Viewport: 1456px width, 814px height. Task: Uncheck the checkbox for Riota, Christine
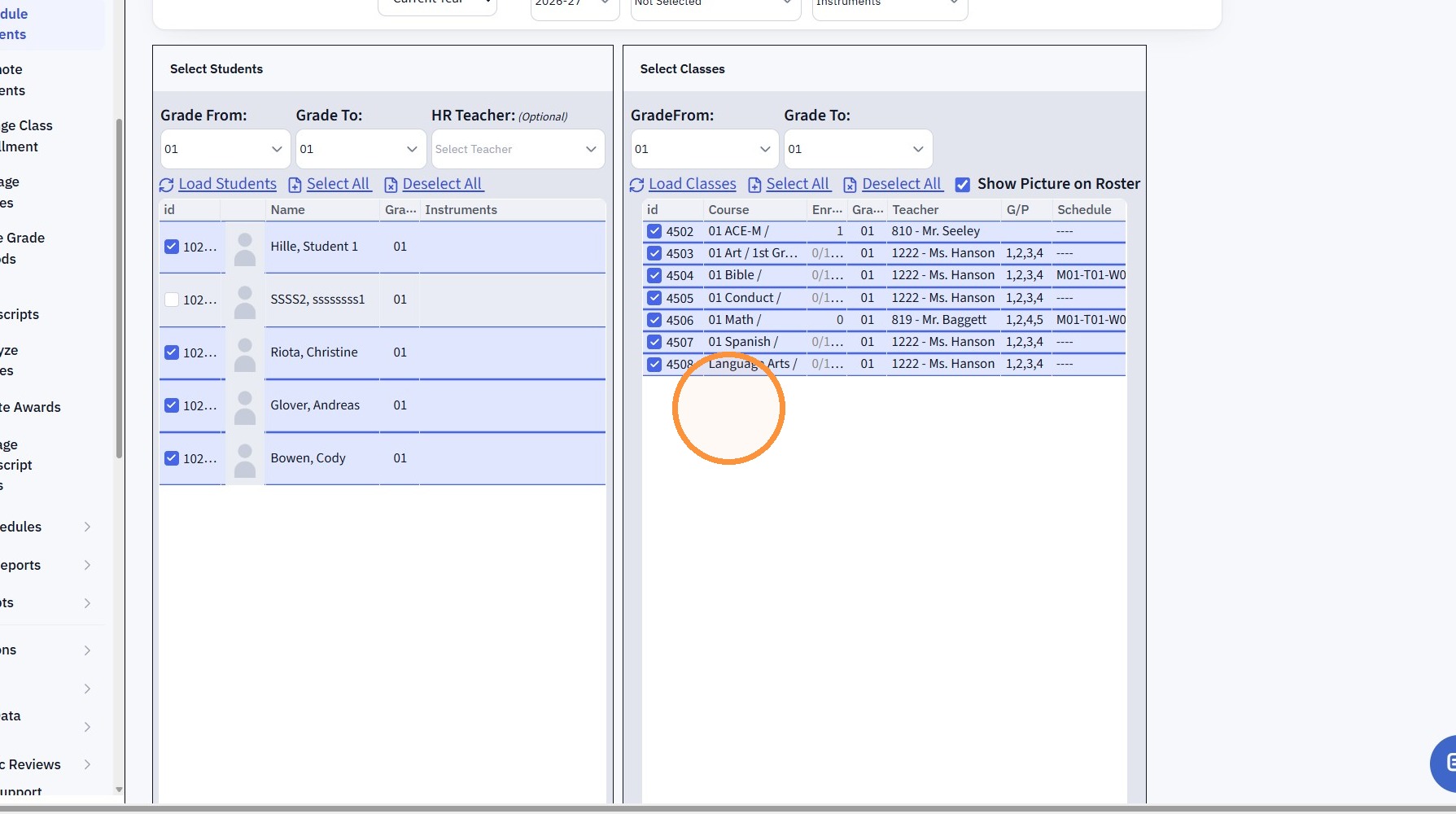click(172, 352)
